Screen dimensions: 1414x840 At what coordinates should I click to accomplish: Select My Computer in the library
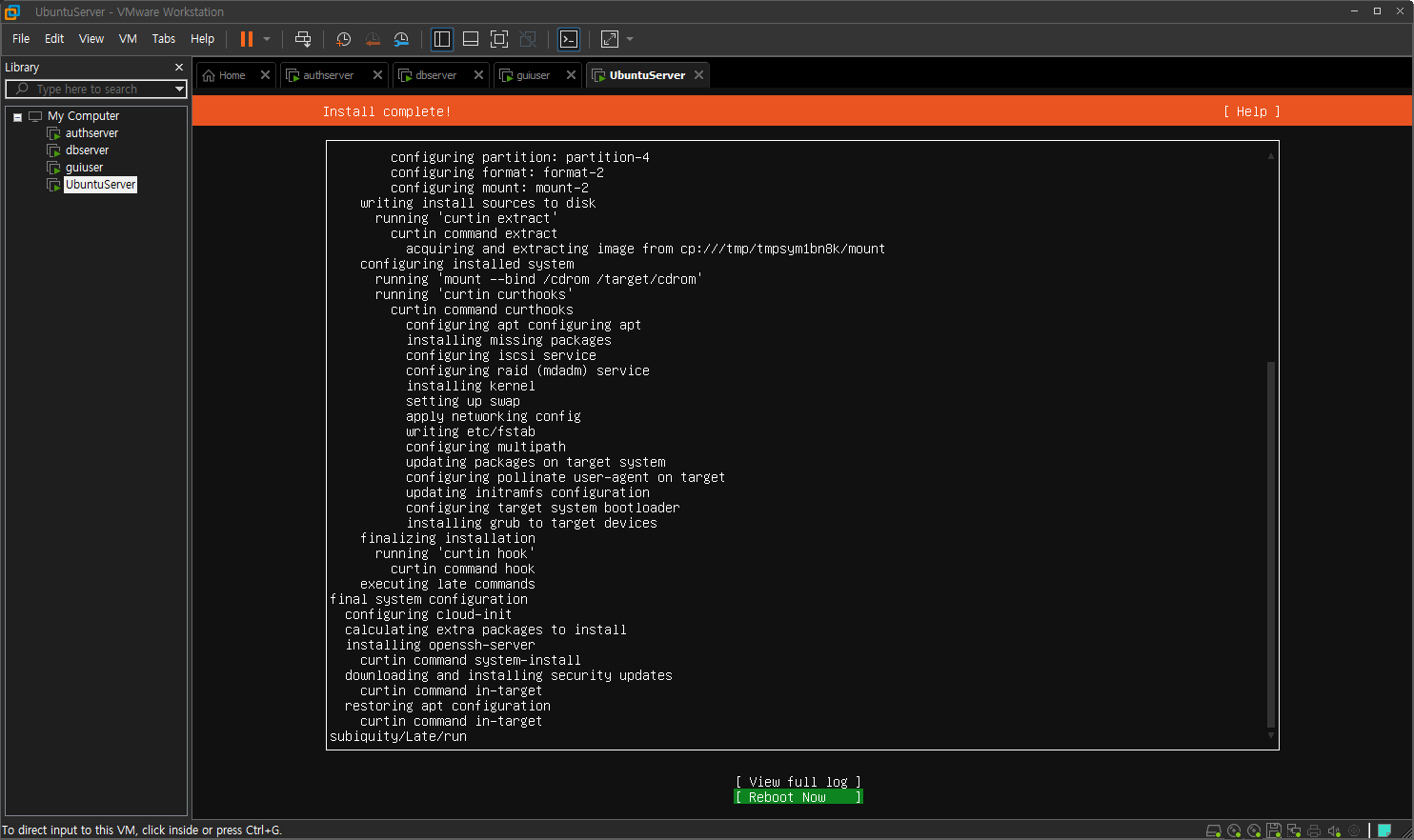point(83,116)
